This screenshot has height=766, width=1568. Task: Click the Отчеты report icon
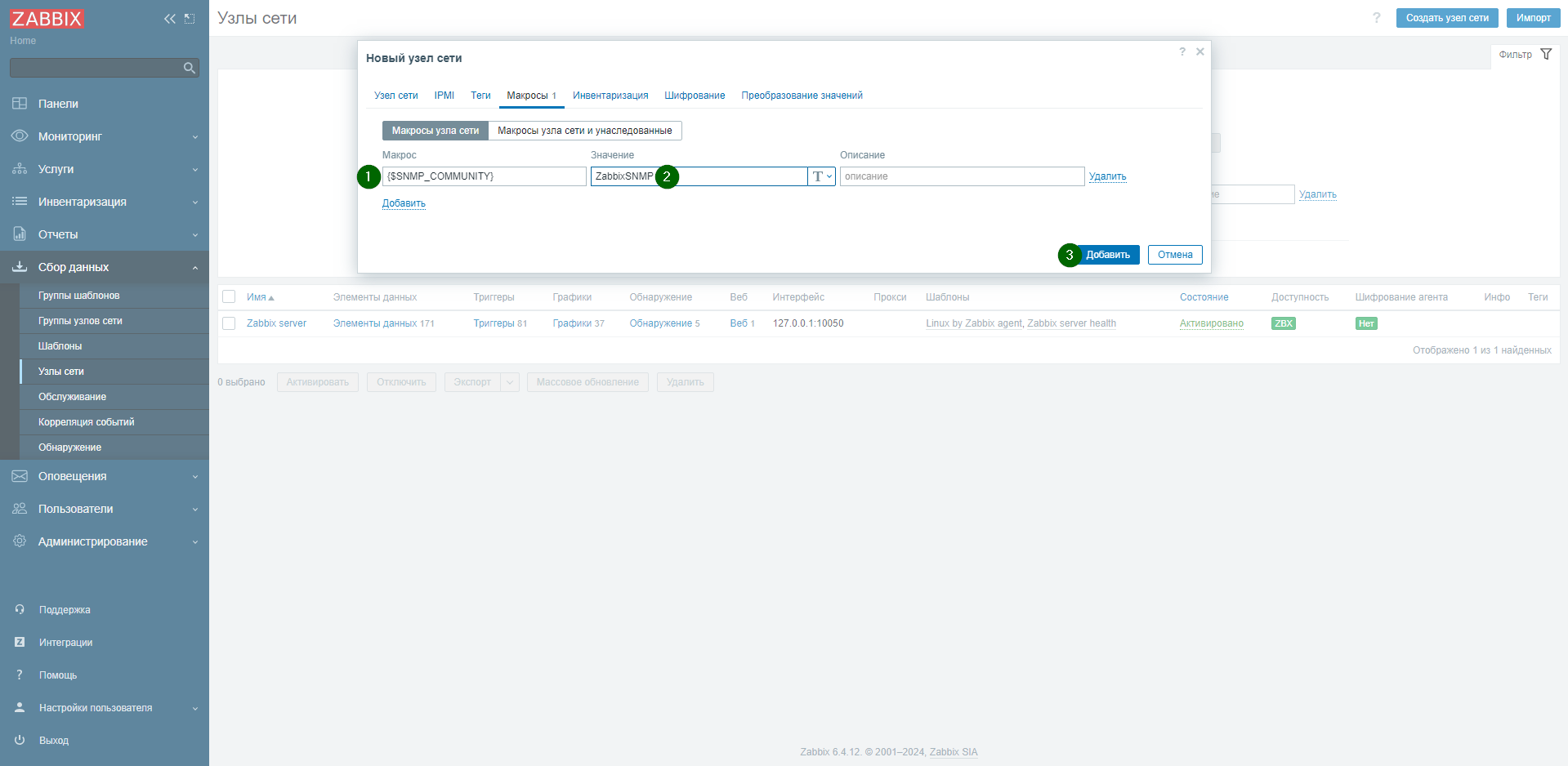point(20,234)
